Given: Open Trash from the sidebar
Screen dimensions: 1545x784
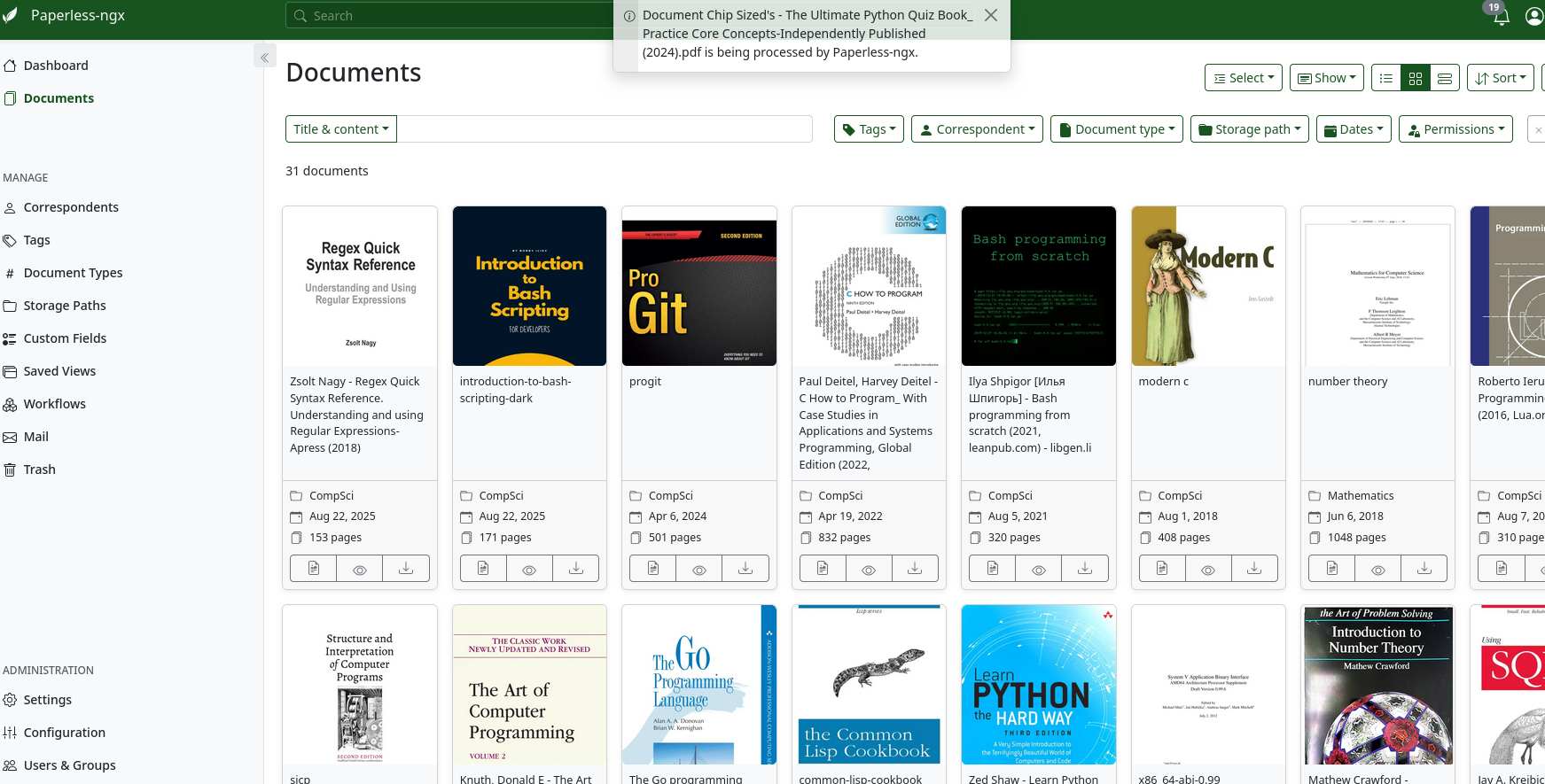Looking at the screenshot, I should pyautogui.click(x=39, y=470).
